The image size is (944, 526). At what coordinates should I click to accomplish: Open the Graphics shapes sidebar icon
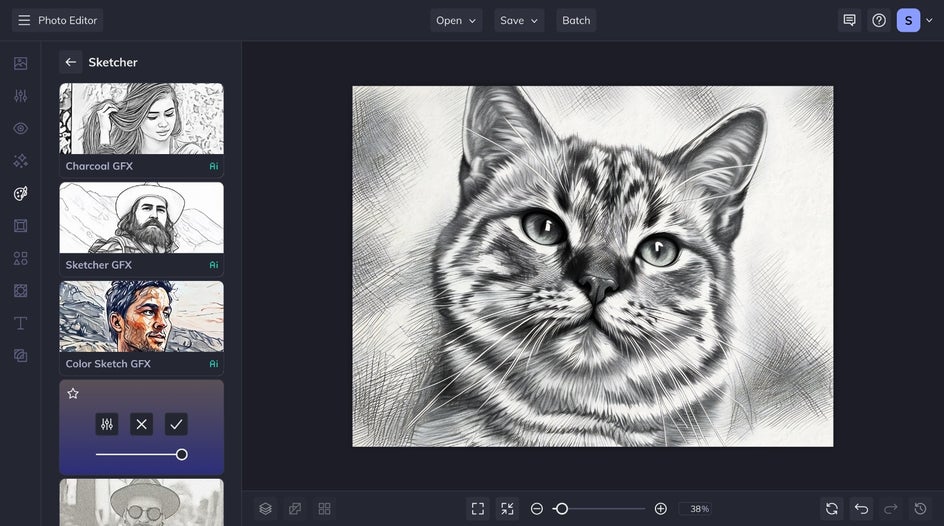pyautogui.click(x=20, y=258)
